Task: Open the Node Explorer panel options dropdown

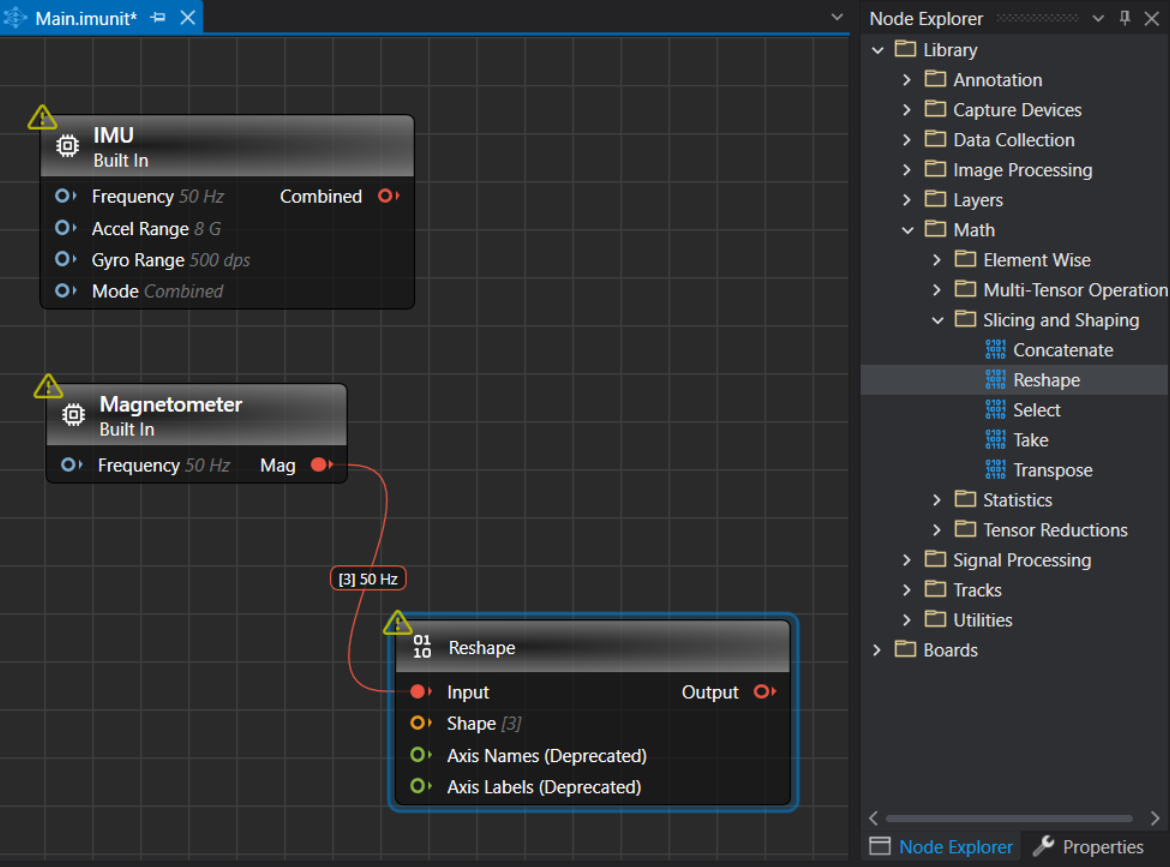Action: click(x=1097, y=18)
